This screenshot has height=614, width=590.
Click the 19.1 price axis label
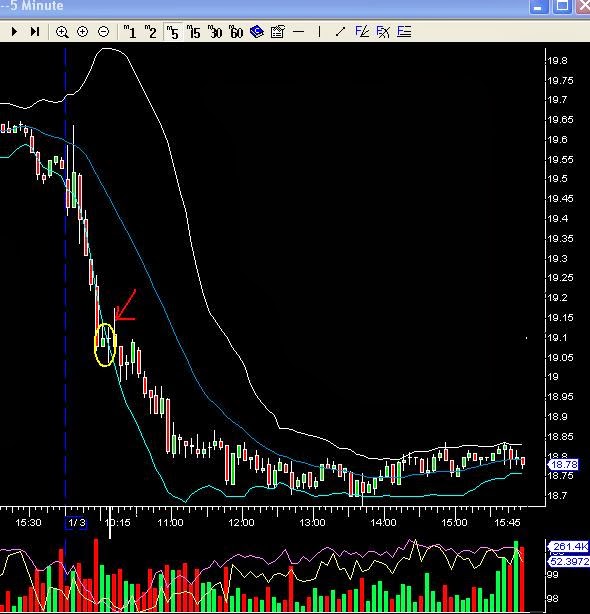(558, 338)
